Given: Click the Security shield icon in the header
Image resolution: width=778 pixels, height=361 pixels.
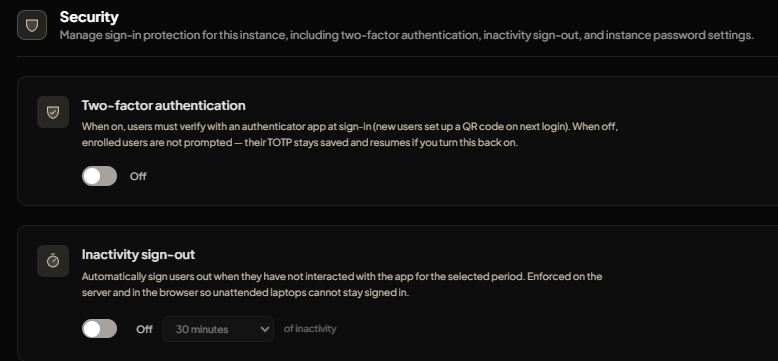Looking at the screenshot, I should (x=32, y=25).
